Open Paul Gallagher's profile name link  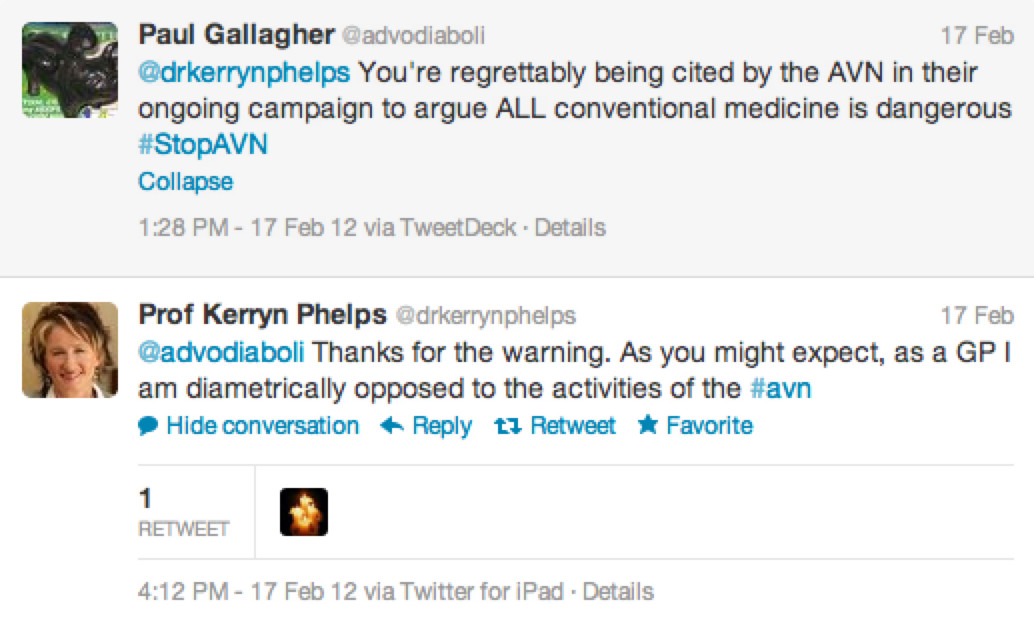point(236,35)
